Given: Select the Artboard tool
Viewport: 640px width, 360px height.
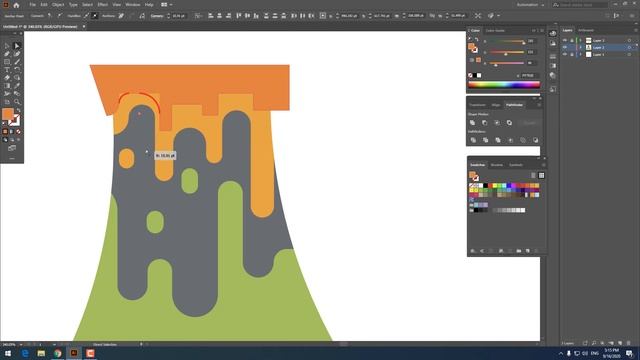Looking at the screenshot, I should point(7,102).
